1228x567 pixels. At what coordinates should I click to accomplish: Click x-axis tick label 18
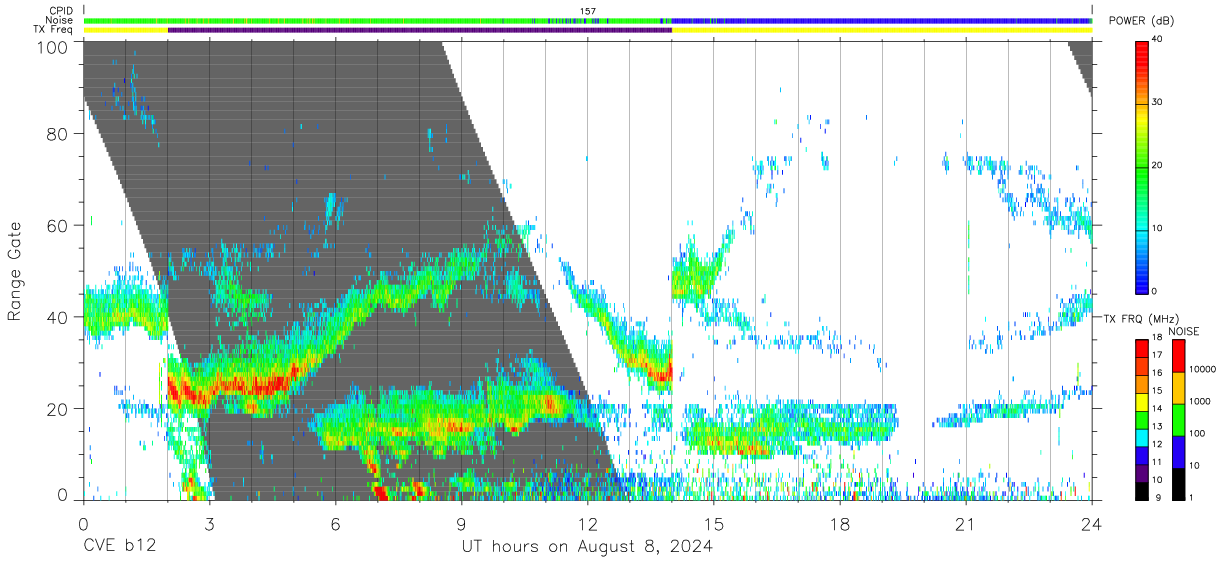click(840, 524)
